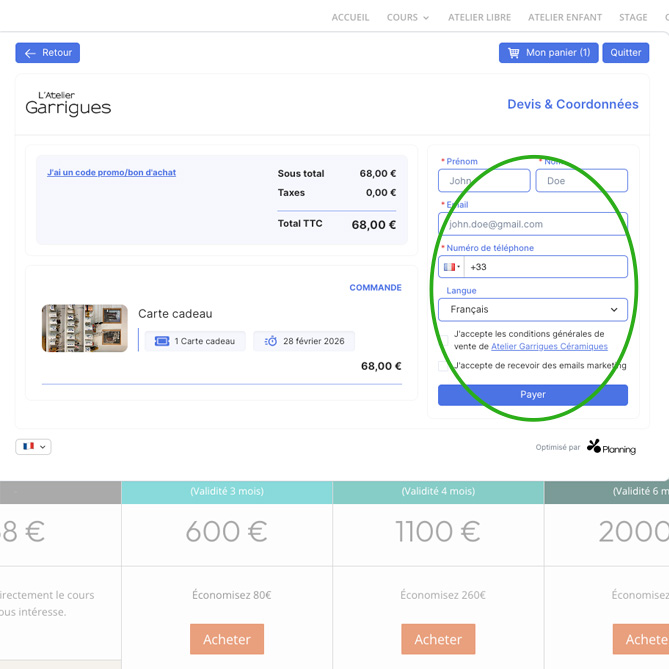This screenshot has height=669, width=669.
Task: Click the L'Atelier Garrigues logo
Action: [68, 104]
